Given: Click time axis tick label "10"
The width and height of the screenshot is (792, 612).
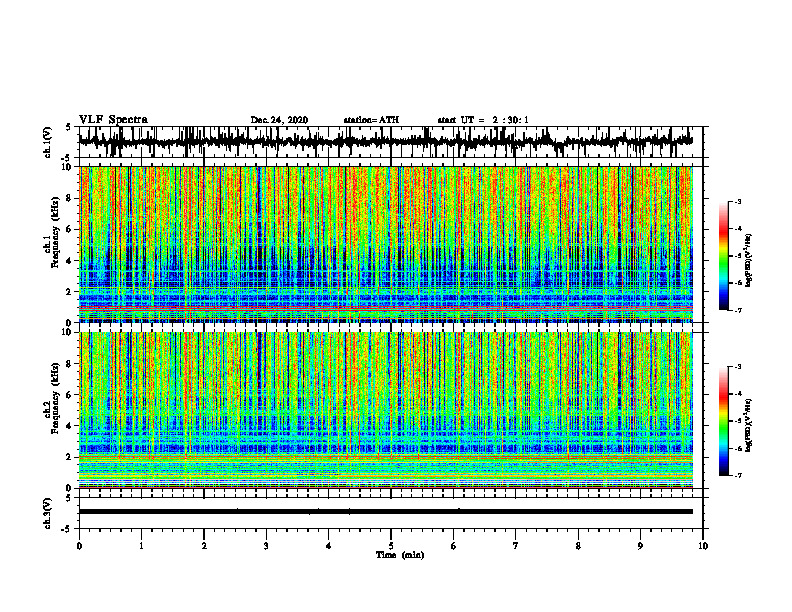Looking at the screenshot, I should (703, 546).
